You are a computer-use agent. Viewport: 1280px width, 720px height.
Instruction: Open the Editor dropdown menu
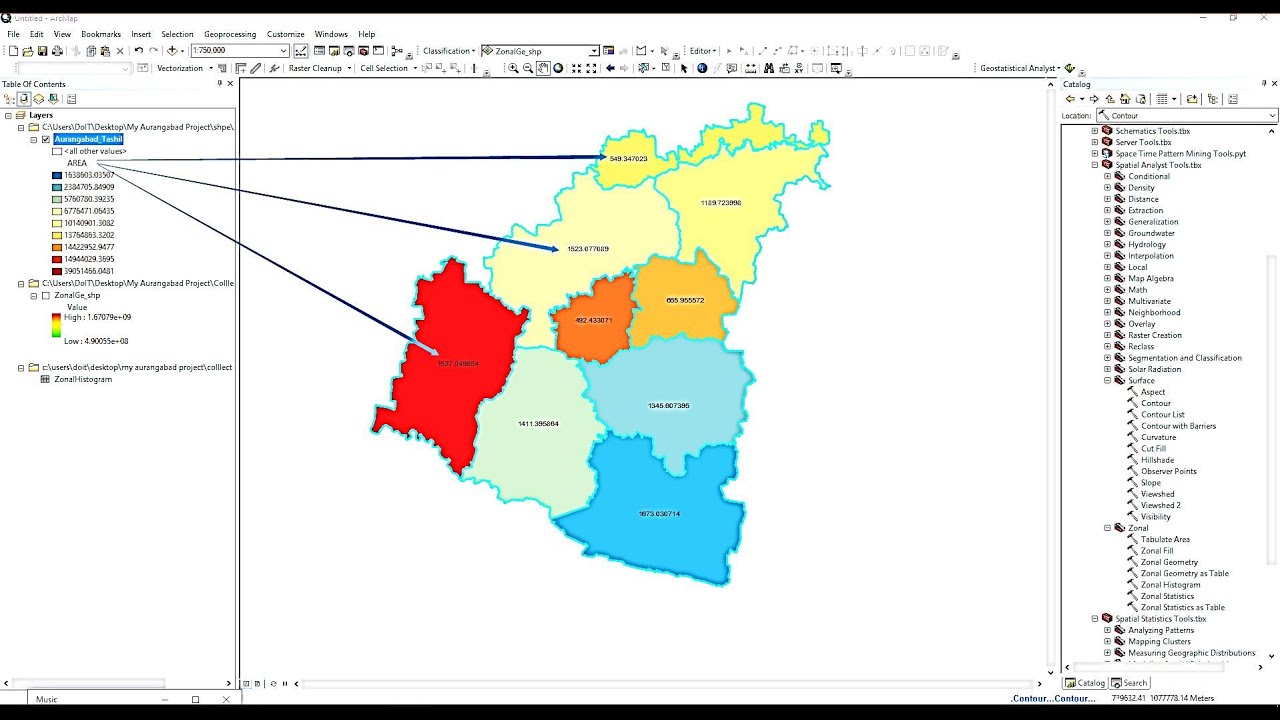pos(704,50)
